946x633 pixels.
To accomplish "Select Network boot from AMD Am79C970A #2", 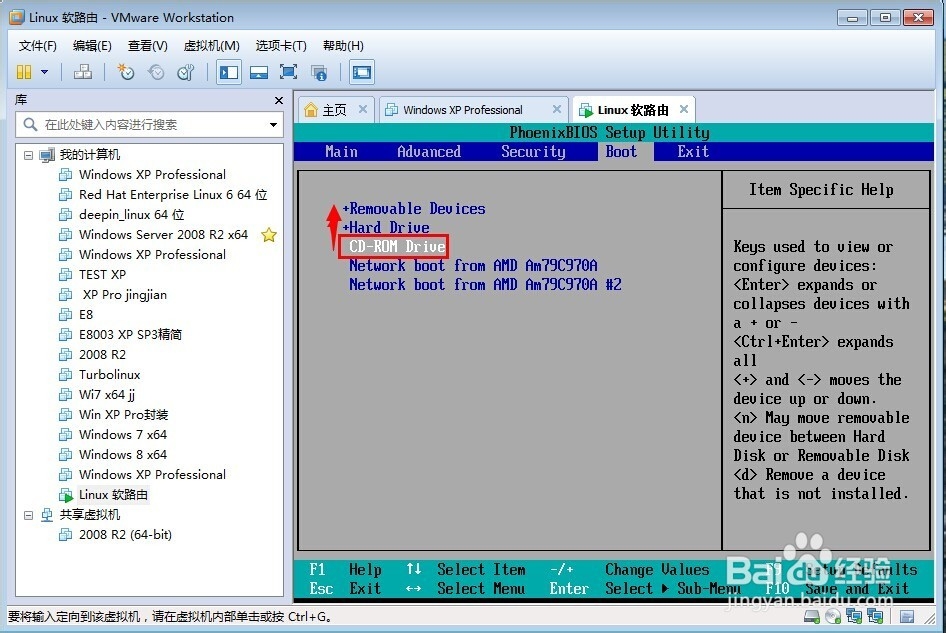I will pyautogui.click(x=485, y=284).
